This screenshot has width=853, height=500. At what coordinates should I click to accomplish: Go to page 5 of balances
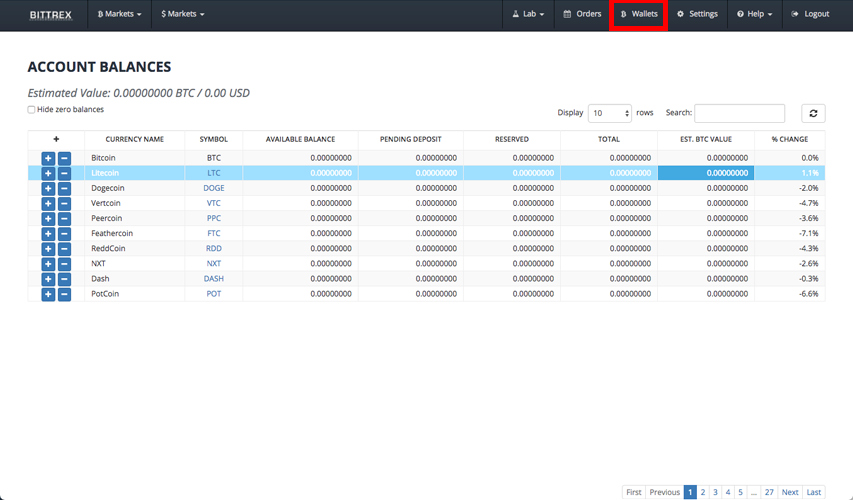pyautogui.click(x=740, y=492)
